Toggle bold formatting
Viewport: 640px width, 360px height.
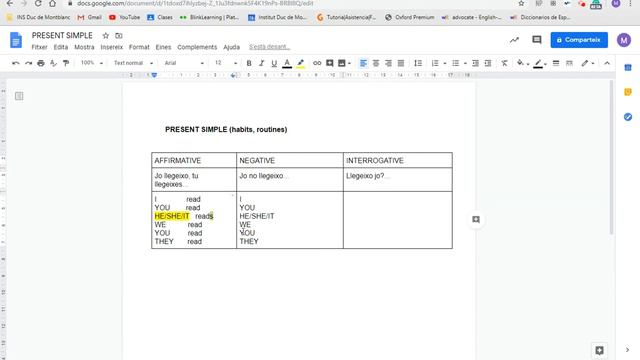(x=249, y=63)
